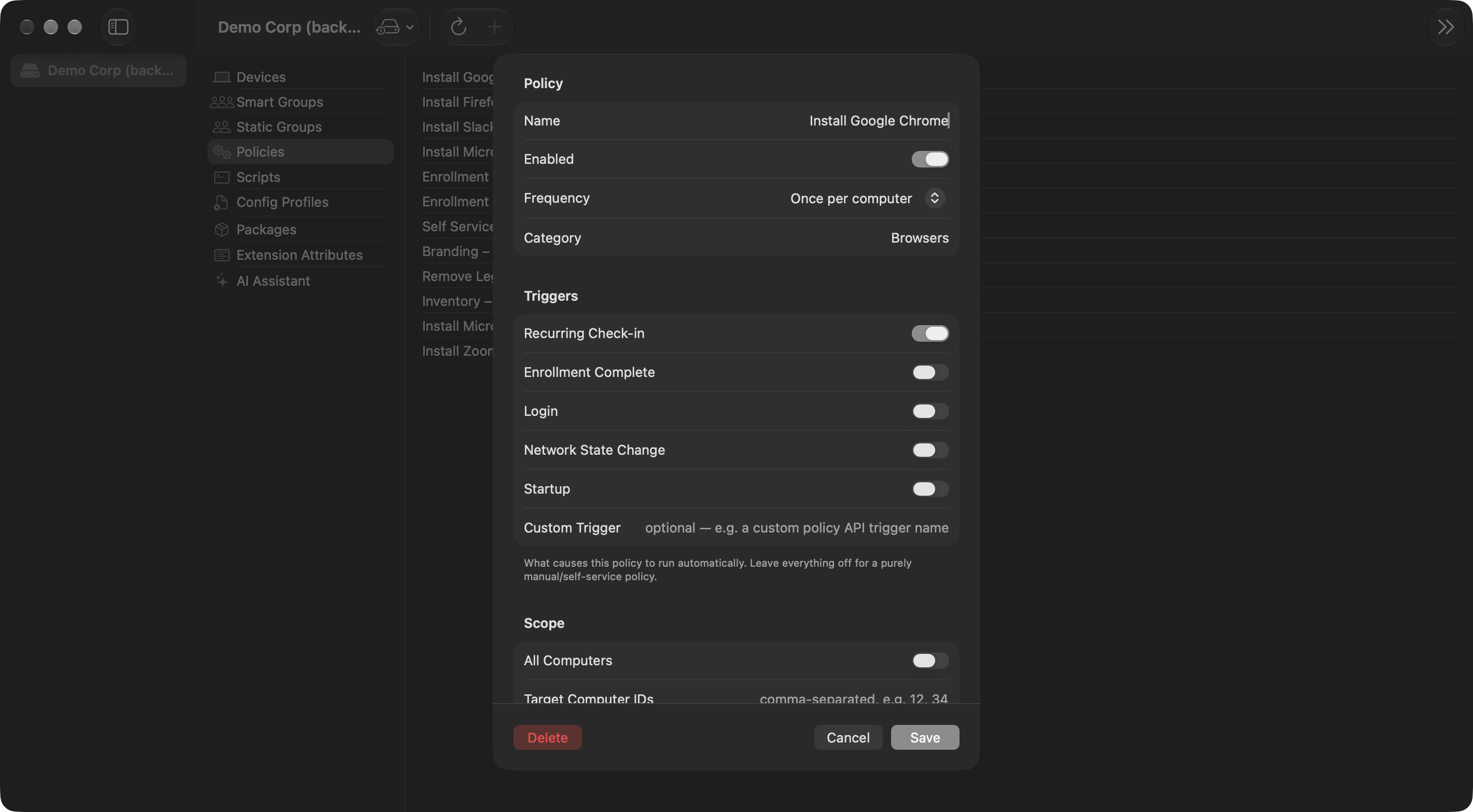
Task: Open Devices with laptop icon
Action: (x=222, y=77)
